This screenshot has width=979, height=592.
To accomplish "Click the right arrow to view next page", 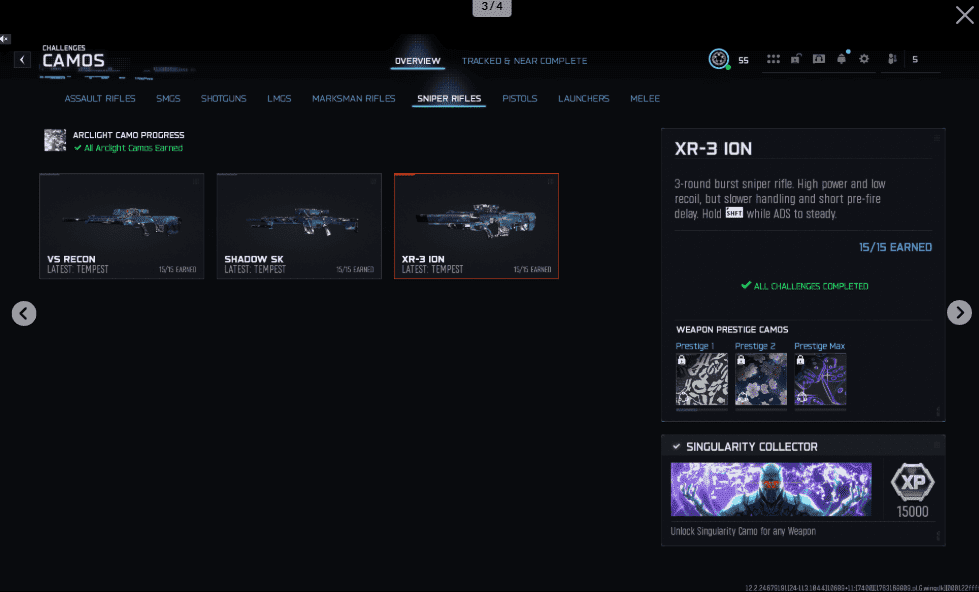I will pyautogui.click(x=959, y=313).
